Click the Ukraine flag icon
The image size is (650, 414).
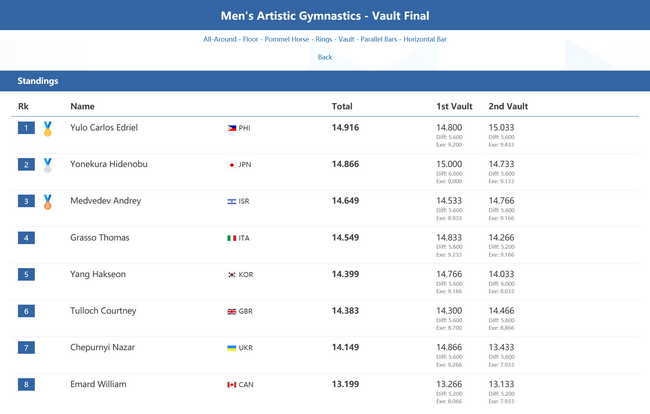pos(232,348)
